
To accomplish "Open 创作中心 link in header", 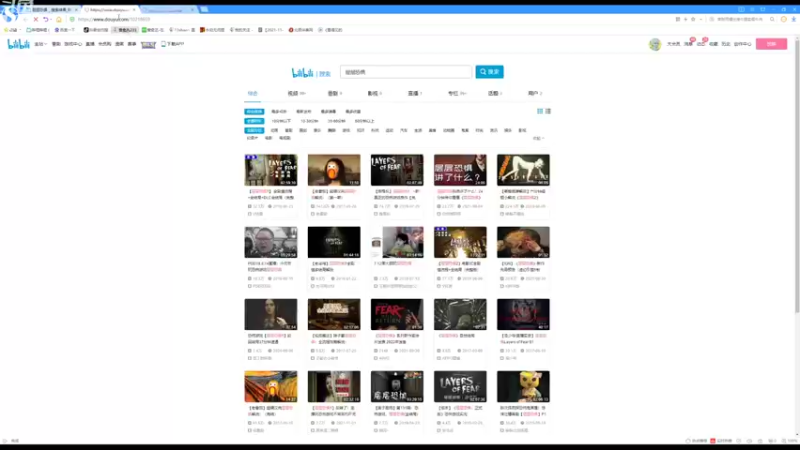I will (742, 44).
